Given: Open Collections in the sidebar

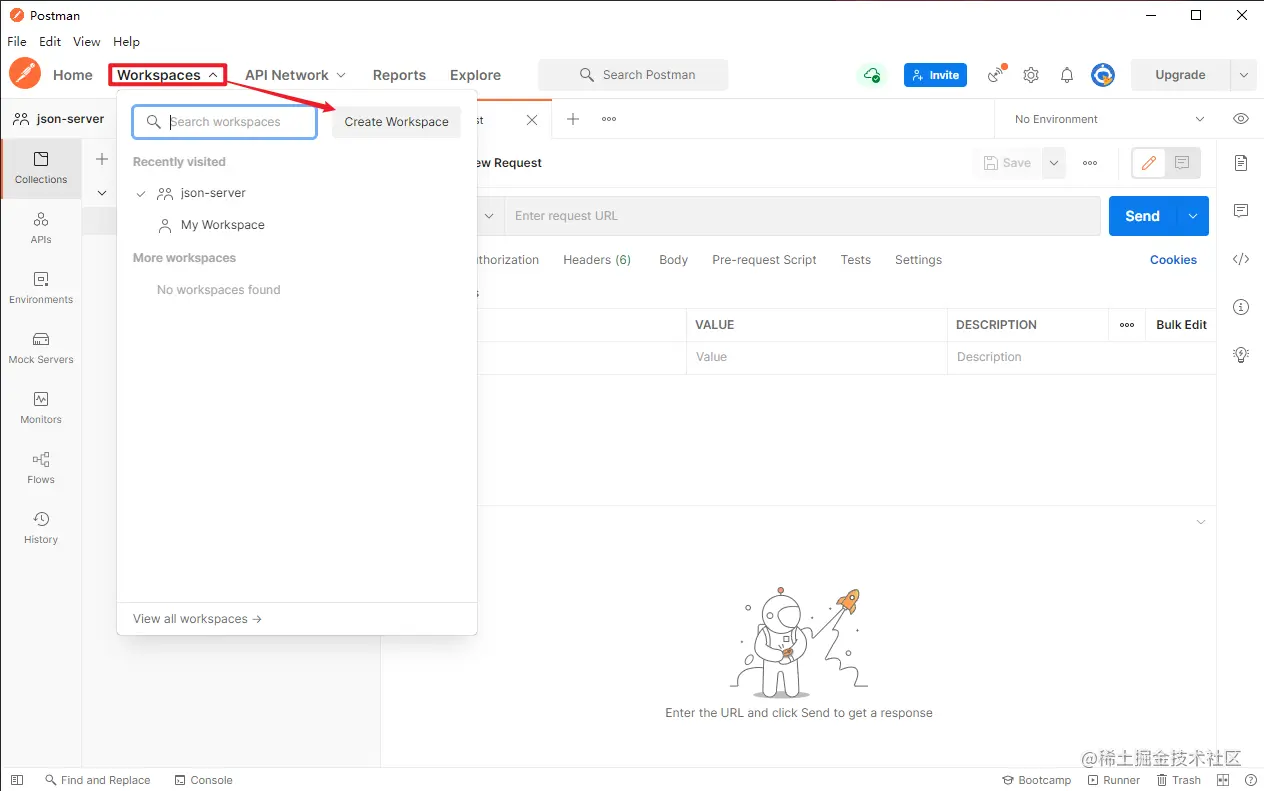Looking at the screenshot, I should pyautogui.click(x=41, y=168).
